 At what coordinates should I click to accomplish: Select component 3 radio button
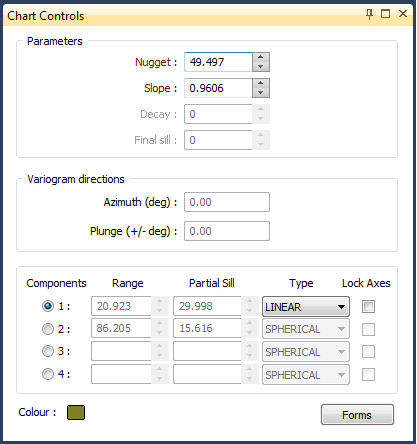pyautogui.click(x=48, y=351)
